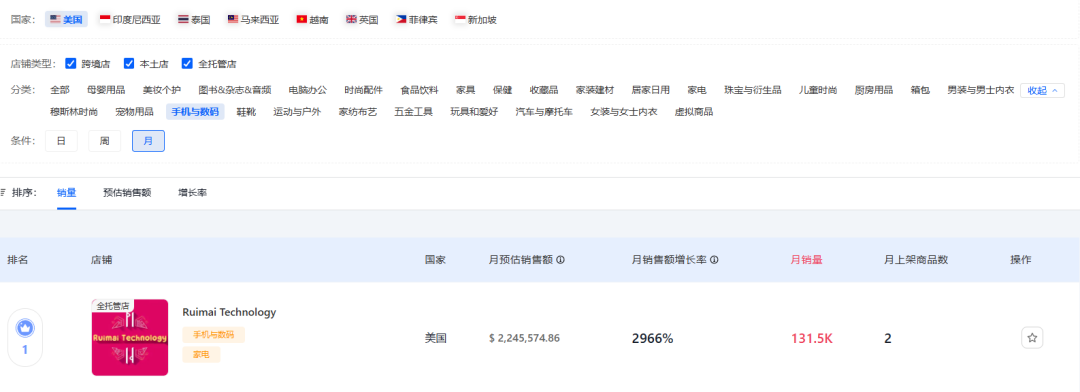
Task: Choose the 玩具和爱好 category
Action: click(x=474, y=112)
